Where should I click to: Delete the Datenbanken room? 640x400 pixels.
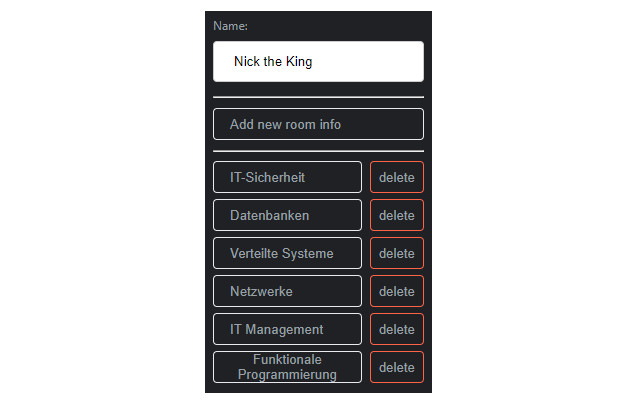pos(397,215)
